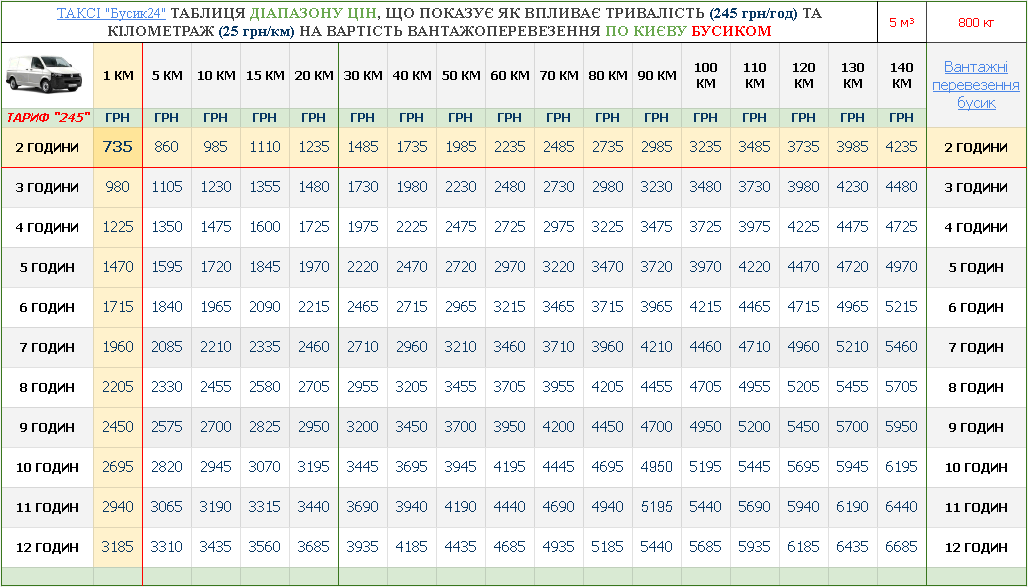
Task: Select the right-side 7 ГОДИН label
Action: click(976, 347)
